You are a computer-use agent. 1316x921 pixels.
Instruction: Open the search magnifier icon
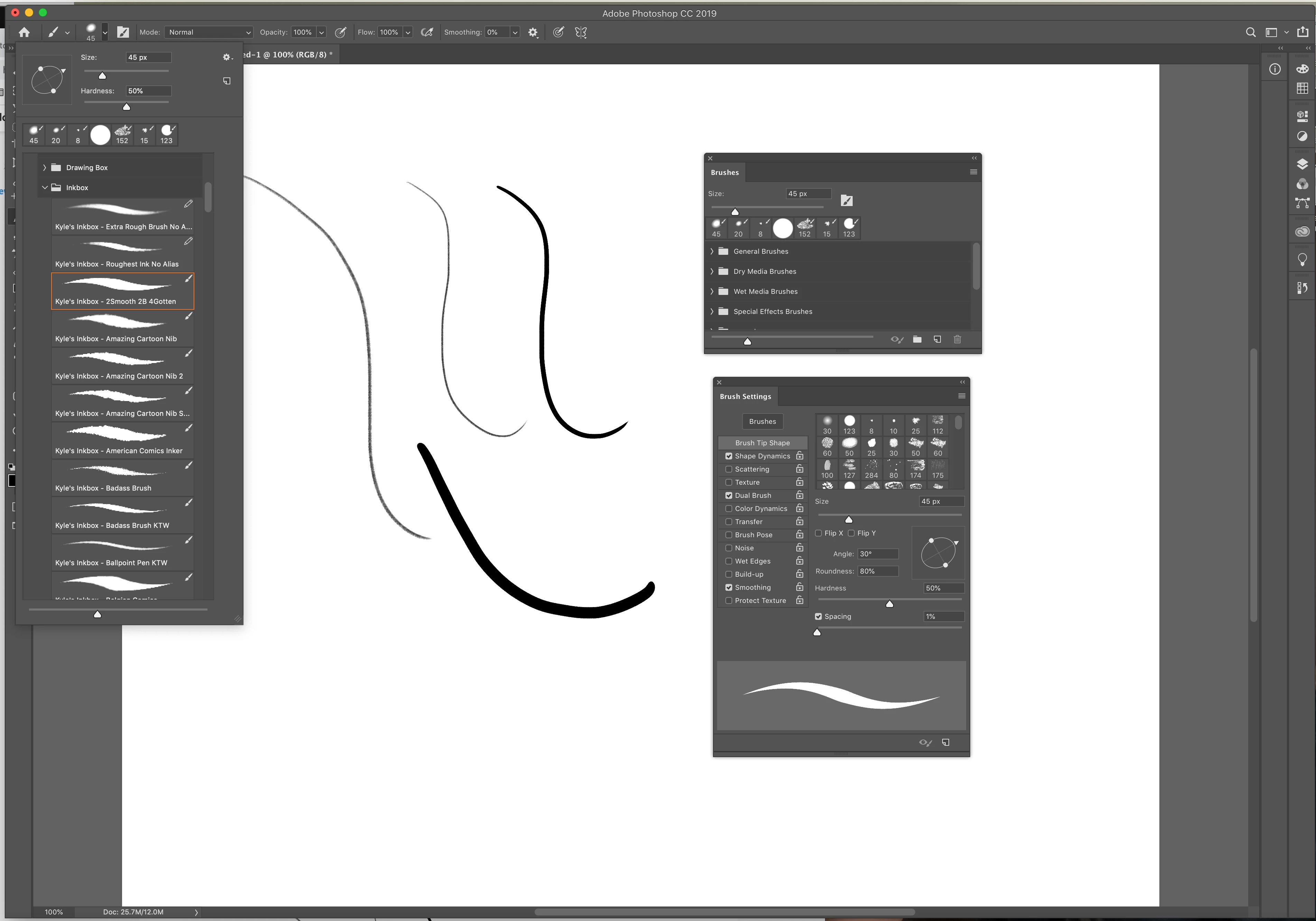[1251, 32]
